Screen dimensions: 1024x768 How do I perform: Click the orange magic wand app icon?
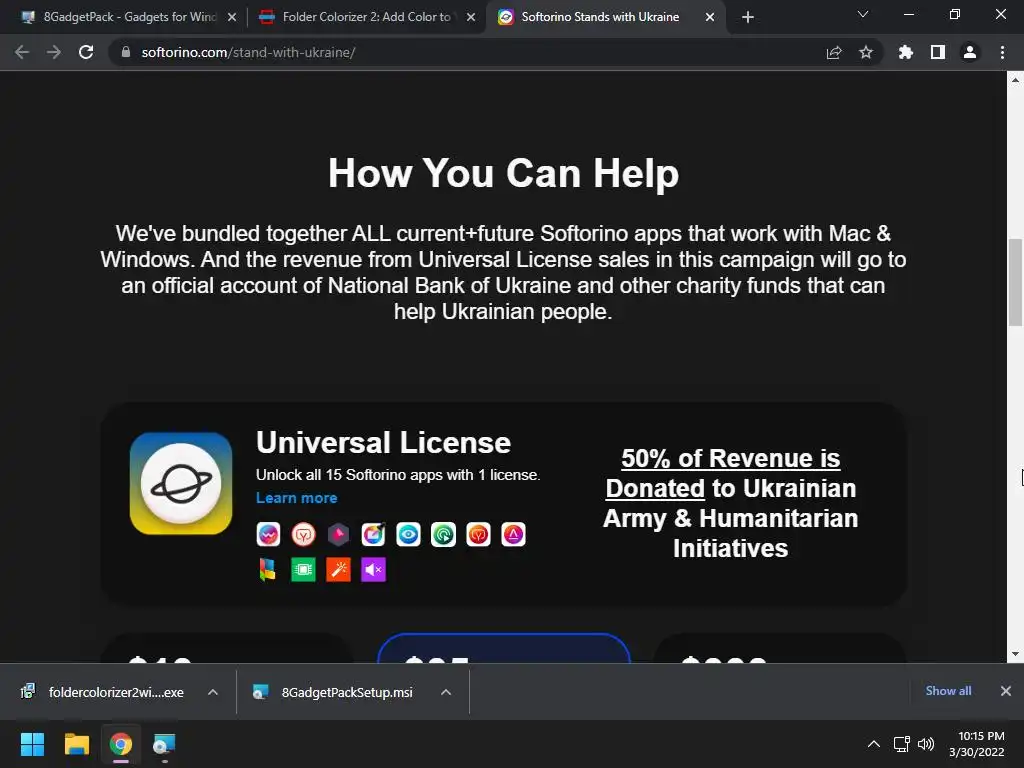click(x=338, y=569)
